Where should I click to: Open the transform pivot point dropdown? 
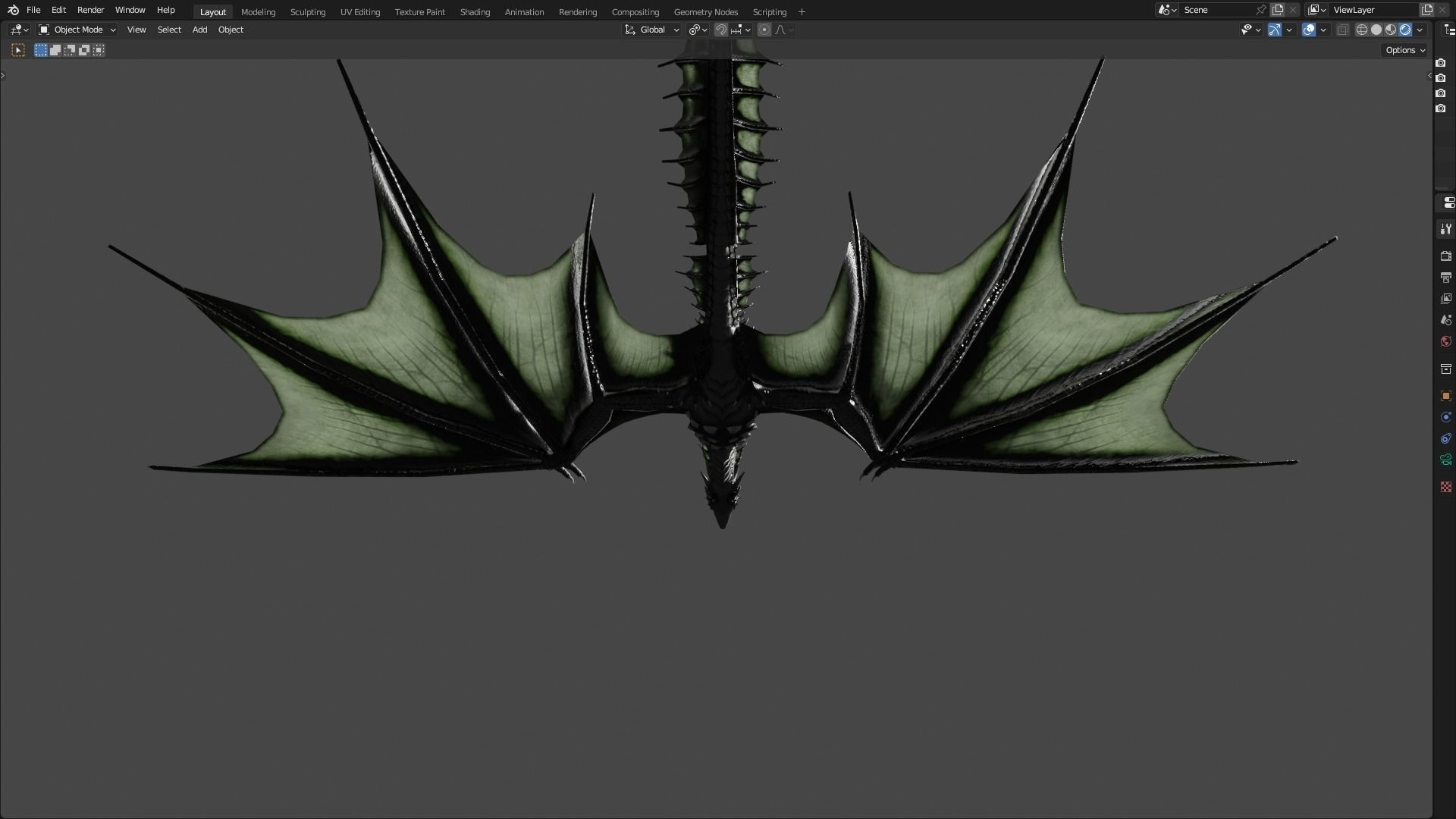point(698,30)
